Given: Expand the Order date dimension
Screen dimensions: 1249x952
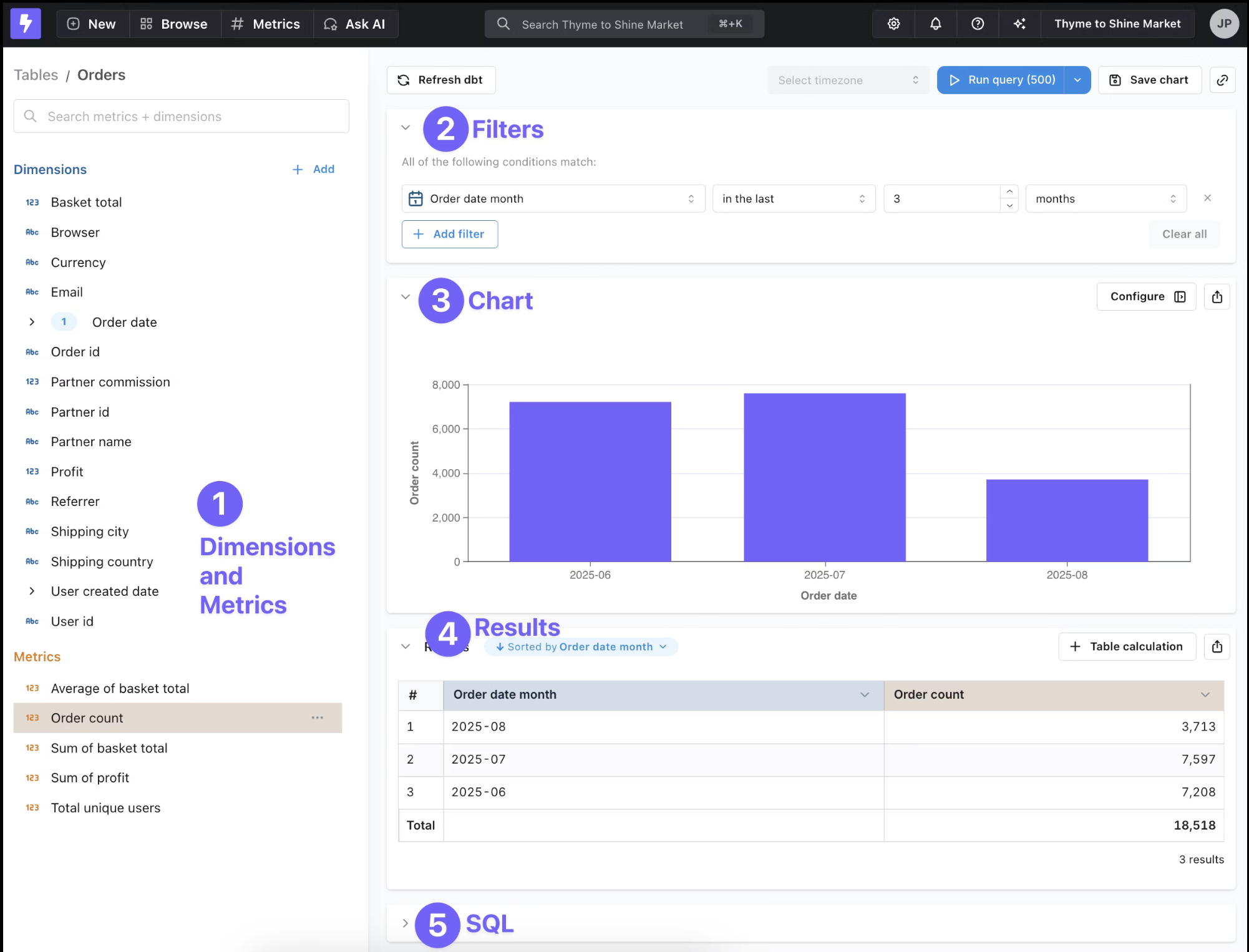Looking at the screenshot, I should (x=32, y=322).
